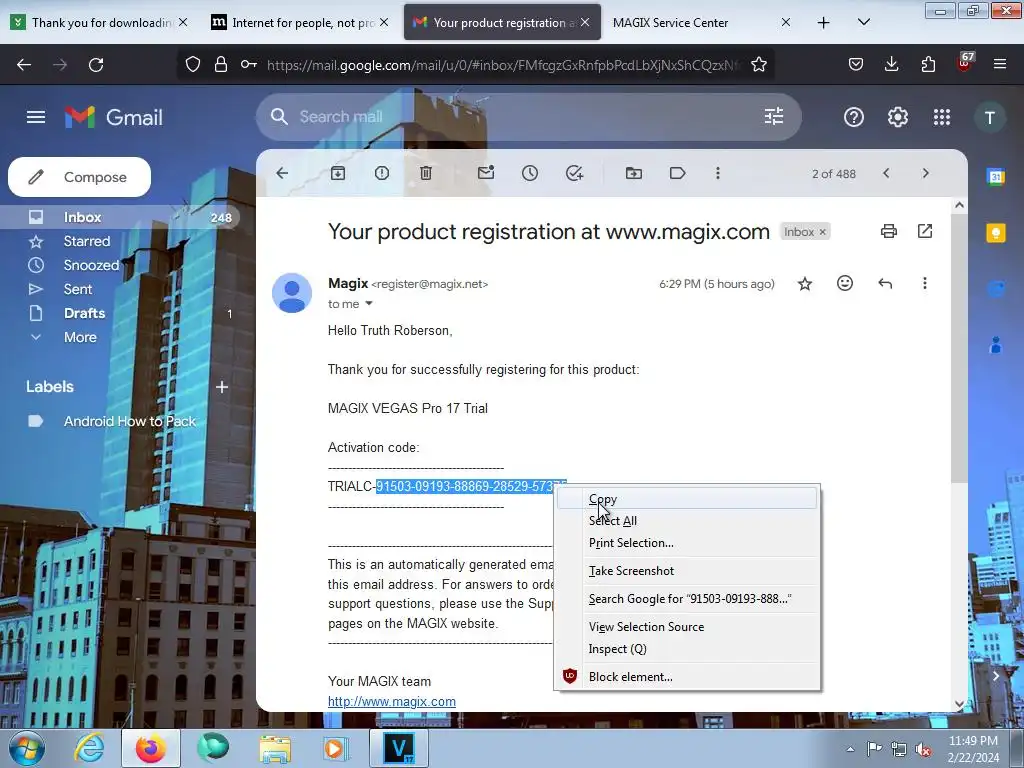1024x768 pixels.
Task: Open the Inbox folder
Action: 120,217
